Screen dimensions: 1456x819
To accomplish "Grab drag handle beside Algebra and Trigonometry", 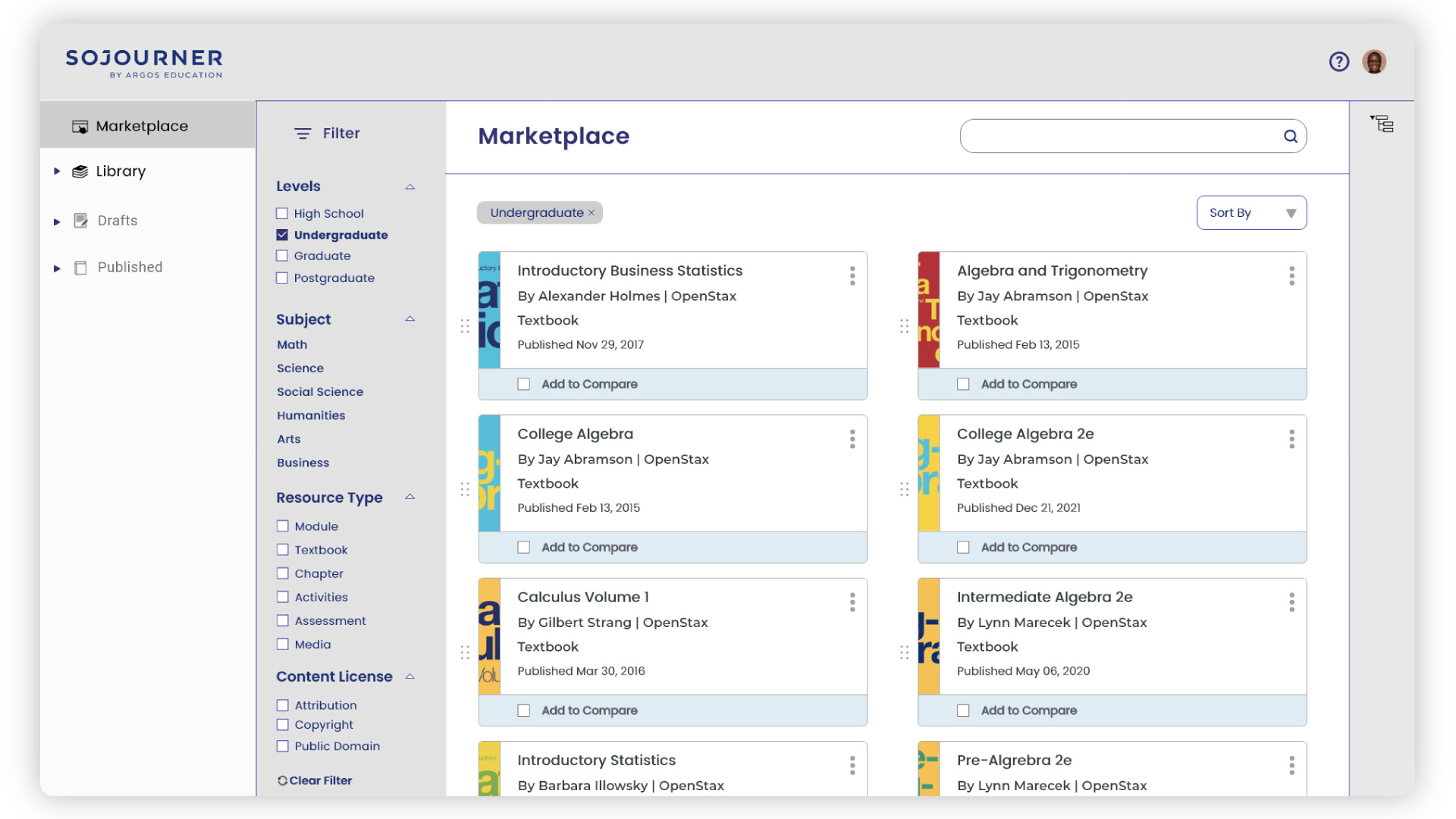I will 904,326.
